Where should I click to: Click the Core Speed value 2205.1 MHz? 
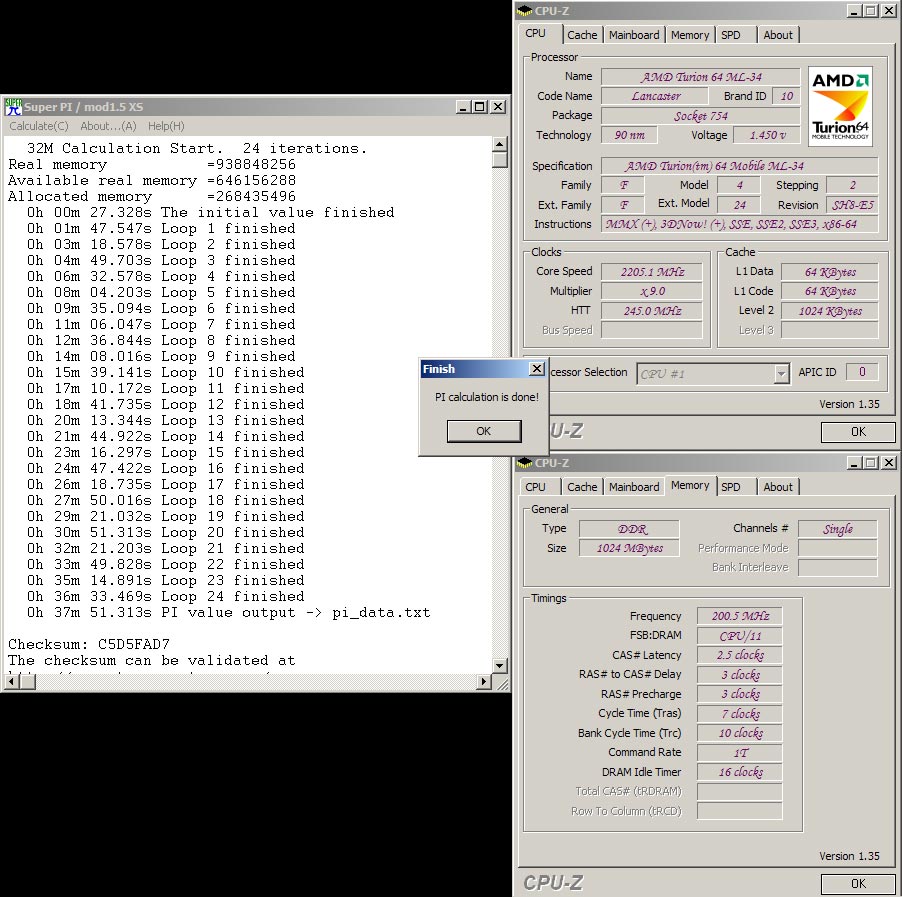pyautogui.click(x=652, y=272)
